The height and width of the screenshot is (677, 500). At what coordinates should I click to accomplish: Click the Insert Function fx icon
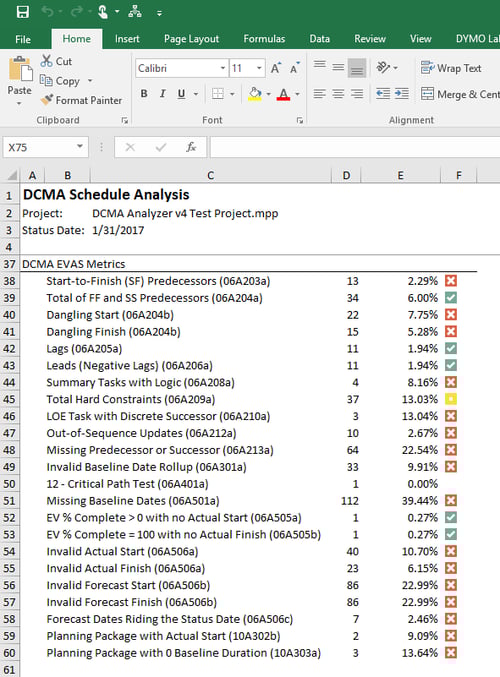(x=191, y=147)
